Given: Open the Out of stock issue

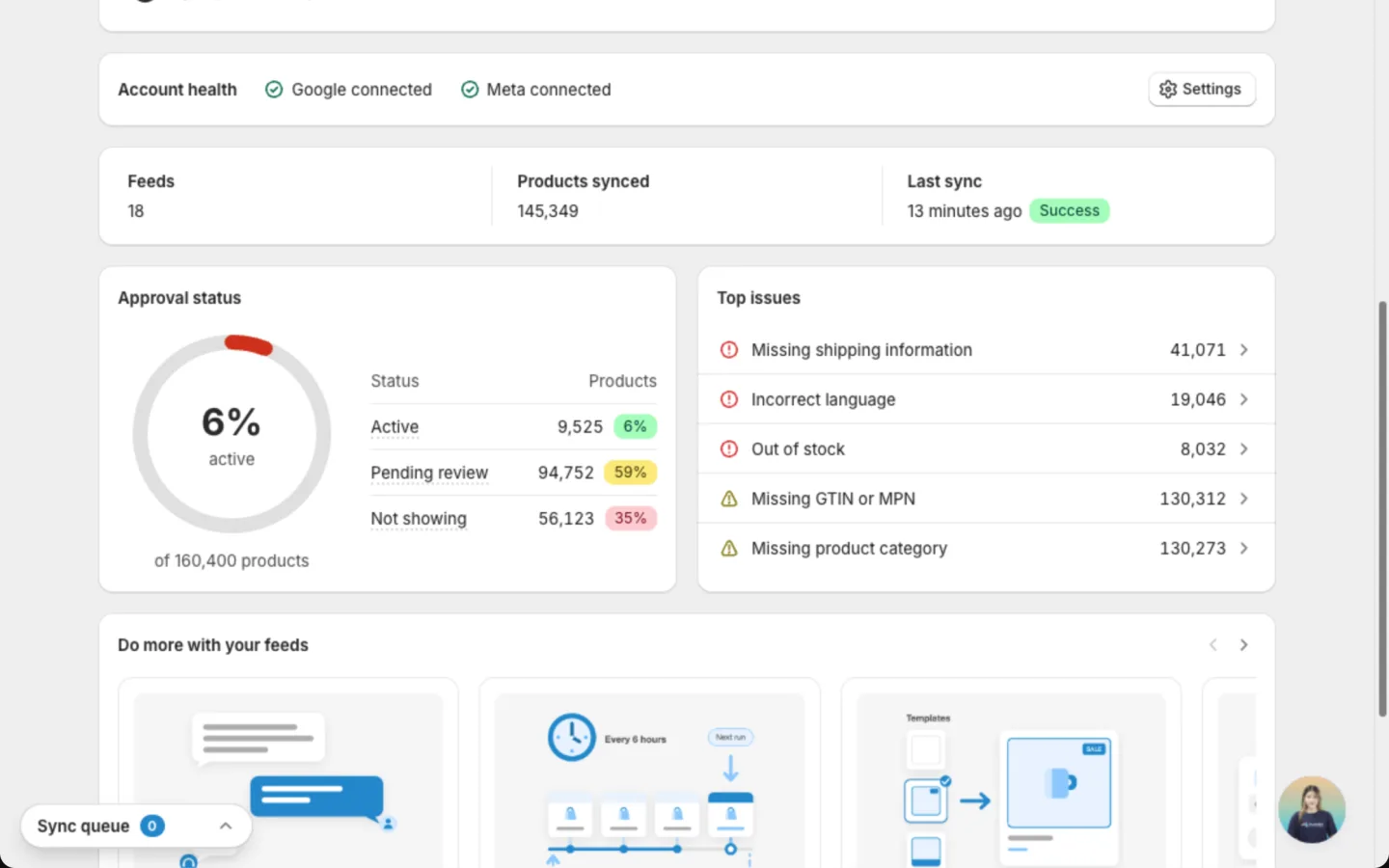Looking at the screenshot, I should point(986,449).
